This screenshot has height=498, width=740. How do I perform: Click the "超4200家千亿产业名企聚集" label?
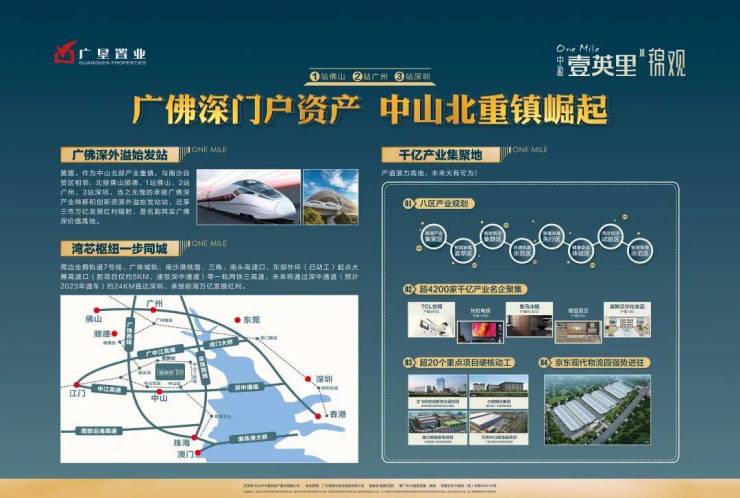point(471,289)
